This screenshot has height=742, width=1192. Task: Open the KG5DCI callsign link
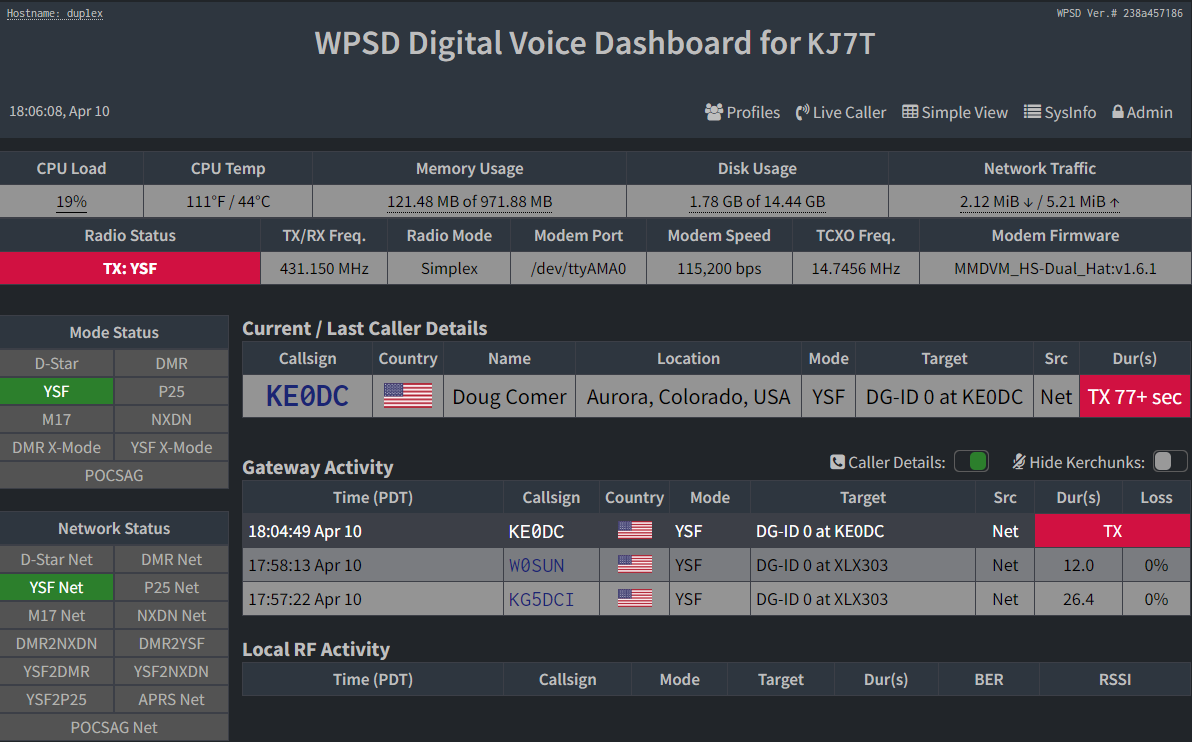(x=541, y=600)
